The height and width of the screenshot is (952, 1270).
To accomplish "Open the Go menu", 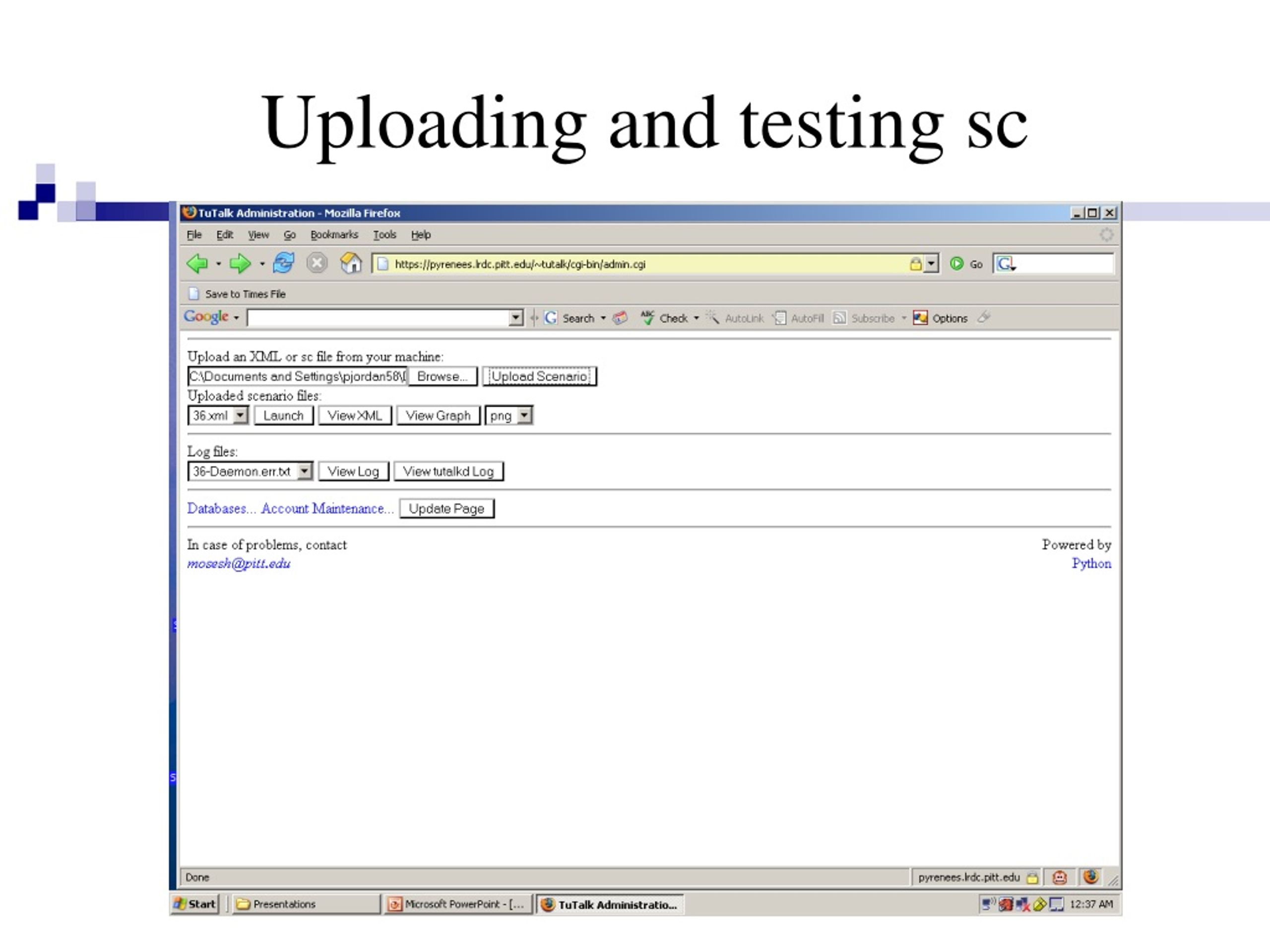I will click(x=289, y=235).
